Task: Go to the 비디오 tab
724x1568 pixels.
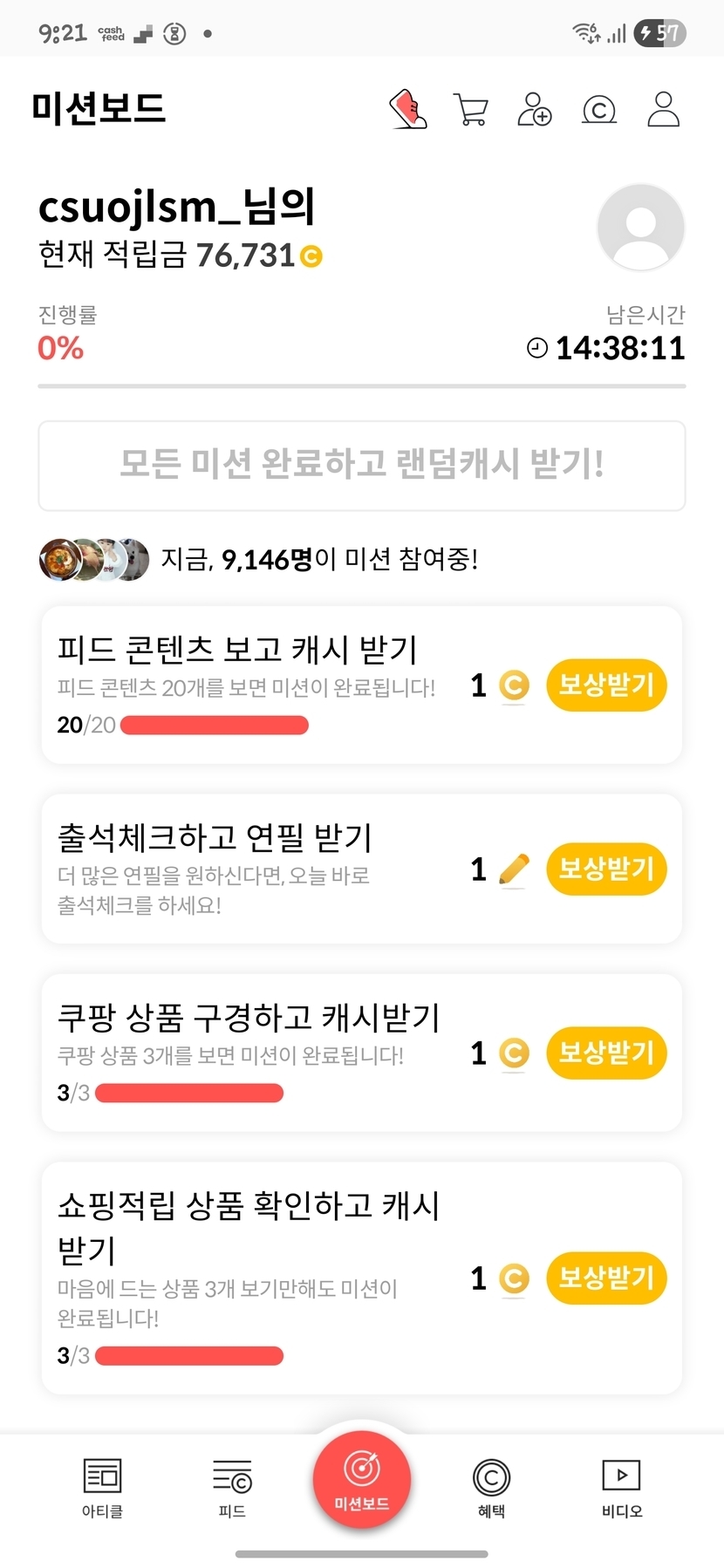Action: pyautogui.click(x=621, y=1487)
